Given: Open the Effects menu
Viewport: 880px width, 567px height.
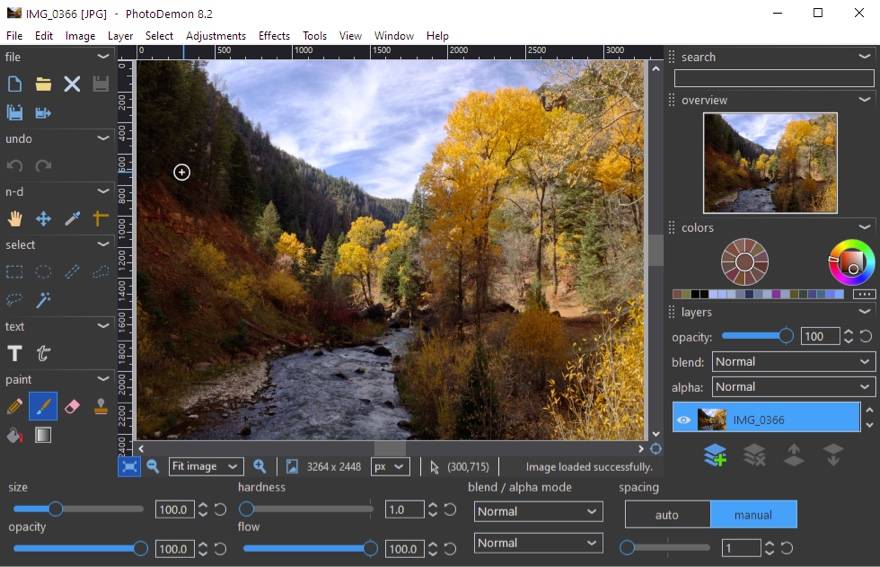Looking at the screenshot, I should point(274,35).
